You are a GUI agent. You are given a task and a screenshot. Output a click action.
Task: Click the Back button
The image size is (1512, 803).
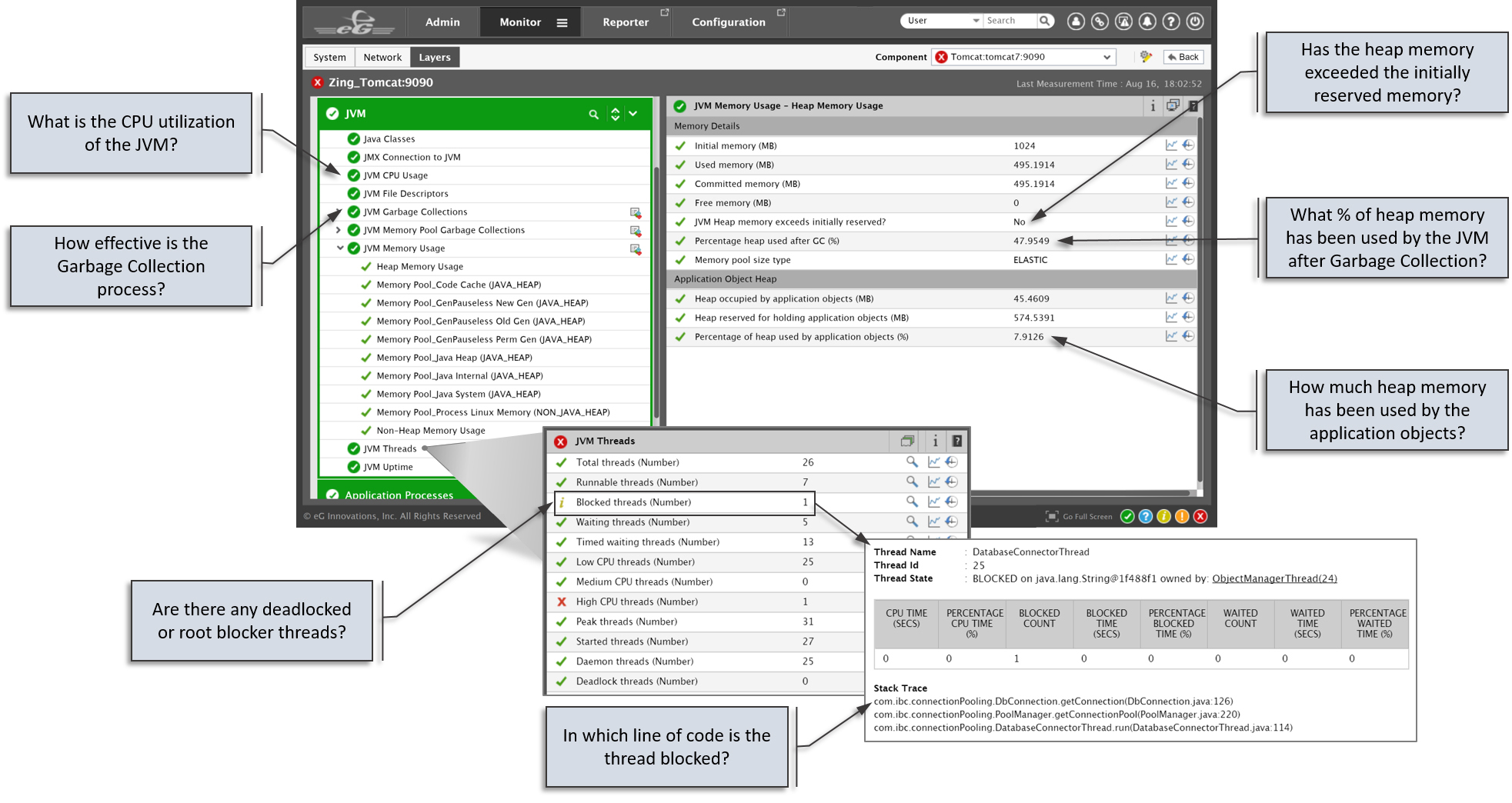(1183, 57)
